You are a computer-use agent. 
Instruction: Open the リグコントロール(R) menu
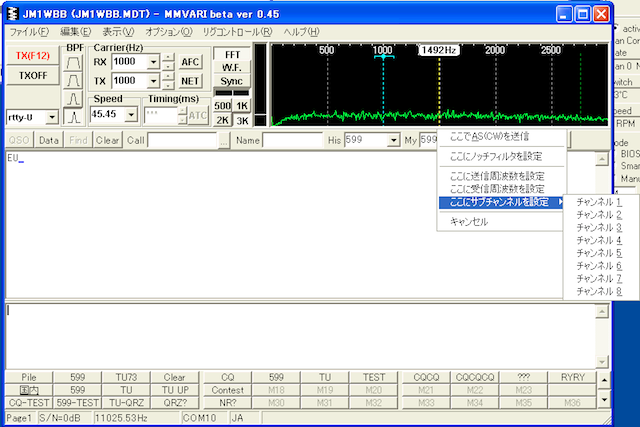(238, 32)
